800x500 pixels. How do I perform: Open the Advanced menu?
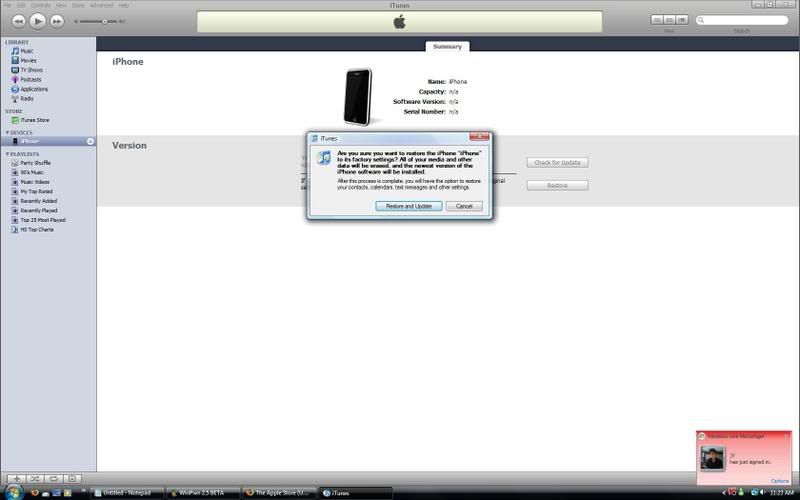click(101, 5)
